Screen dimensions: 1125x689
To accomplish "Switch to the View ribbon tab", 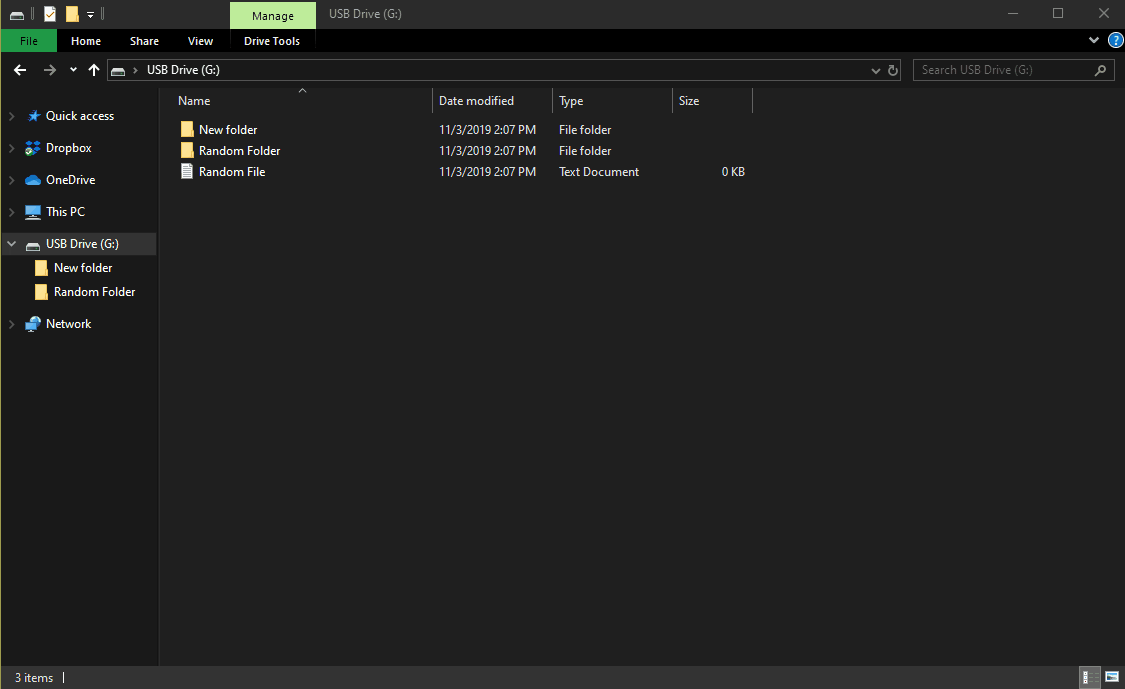I will pos(200,41).
